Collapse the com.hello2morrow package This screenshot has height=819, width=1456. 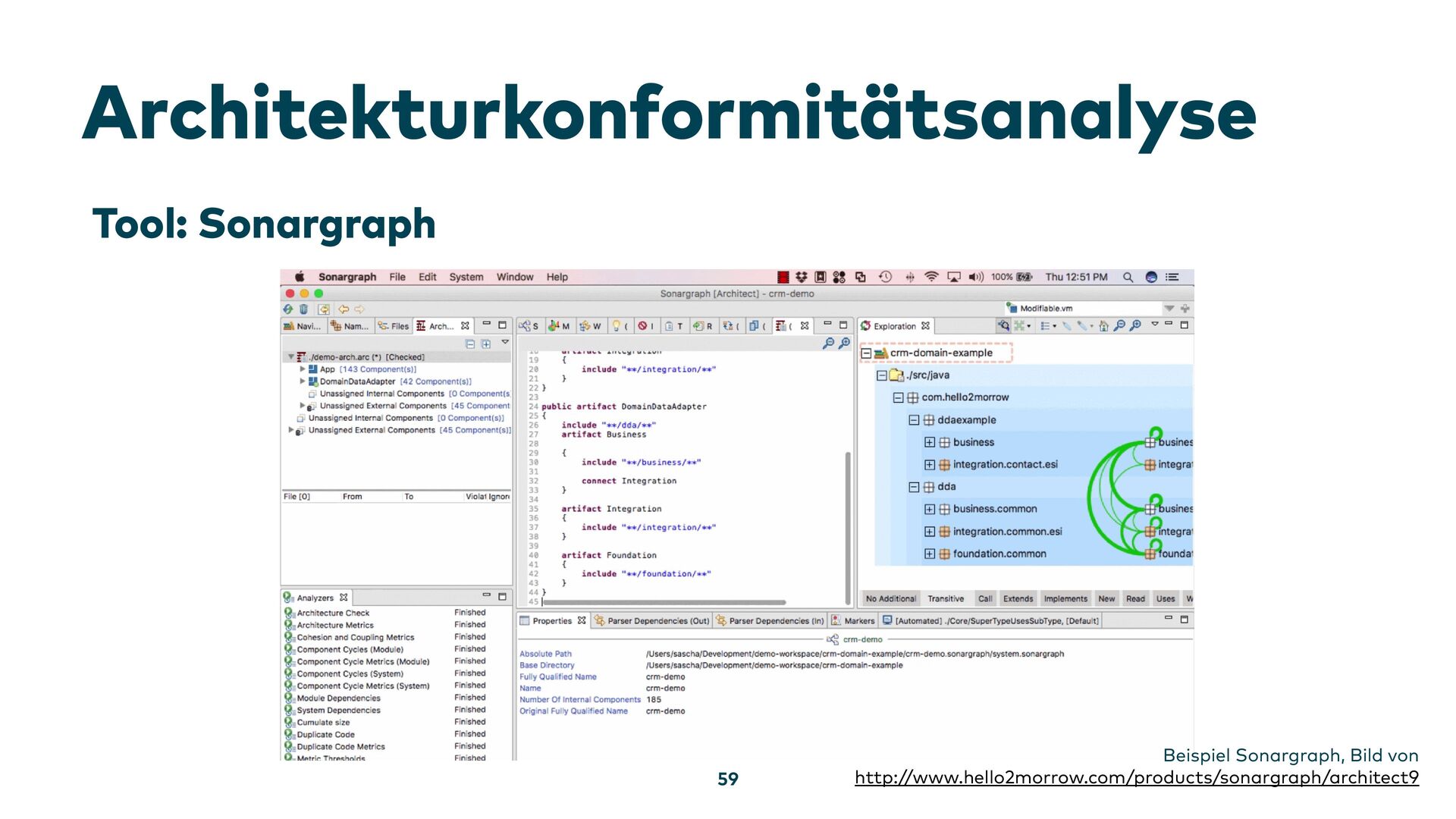(898, 397)
